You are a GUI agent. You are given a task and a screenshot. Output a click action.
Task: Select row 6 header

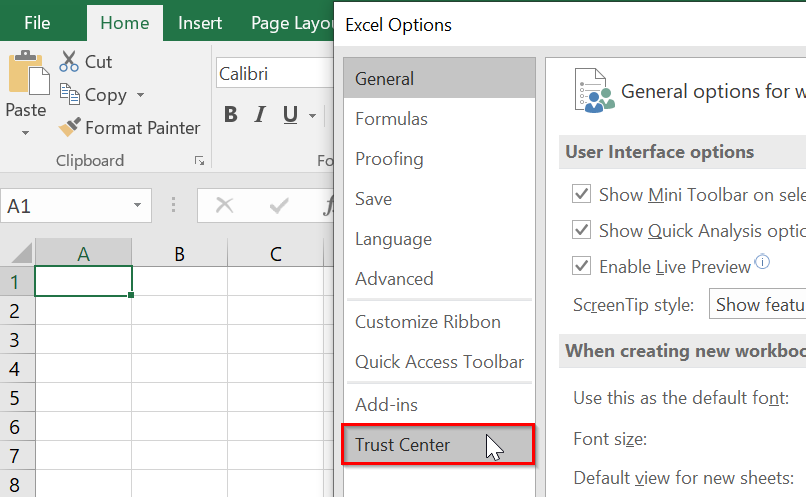point(17,426)
